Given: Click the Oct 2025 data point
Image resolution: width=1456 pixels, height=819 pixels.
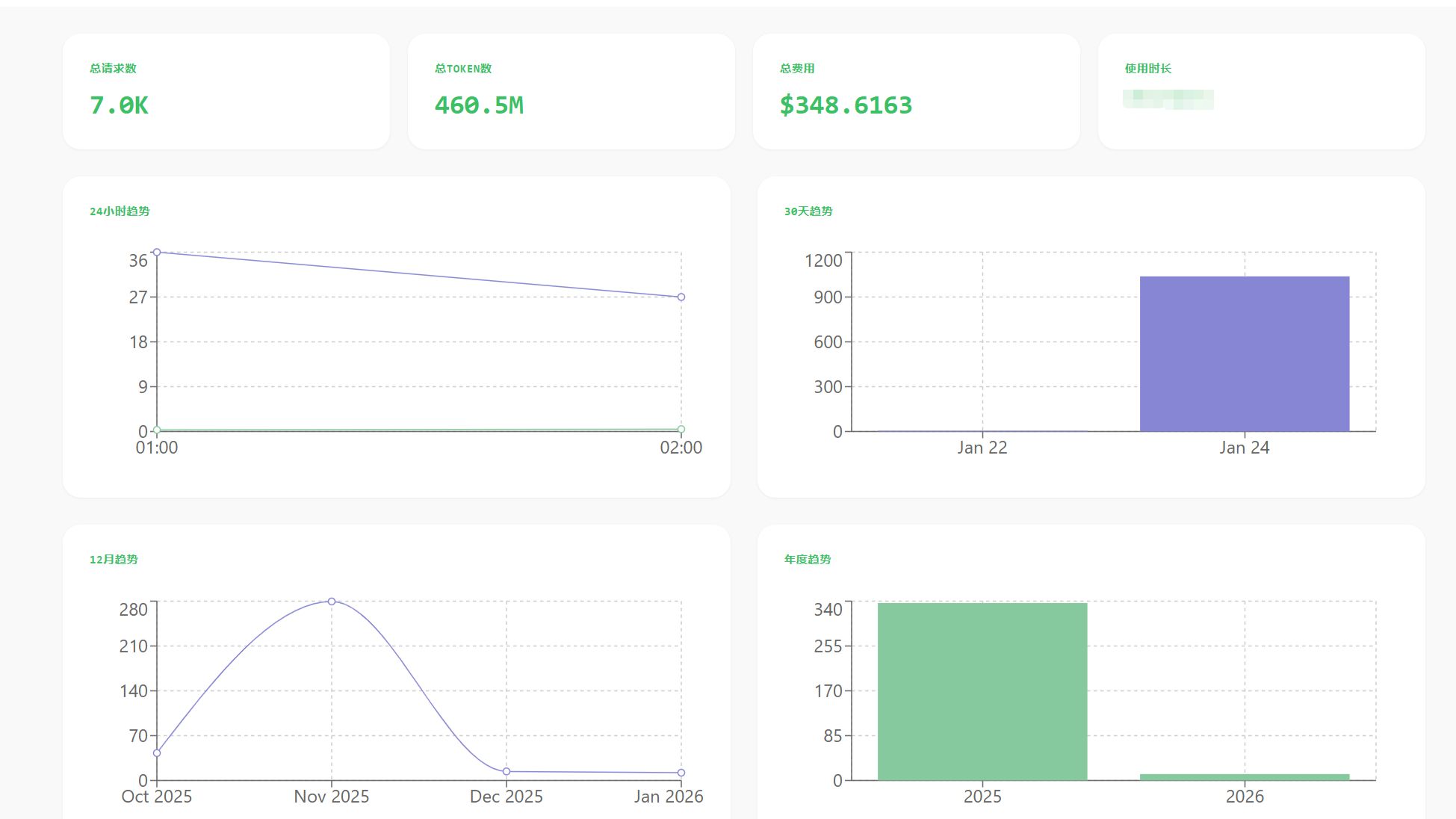Looking at the screenshot, I should click(157, 753).
